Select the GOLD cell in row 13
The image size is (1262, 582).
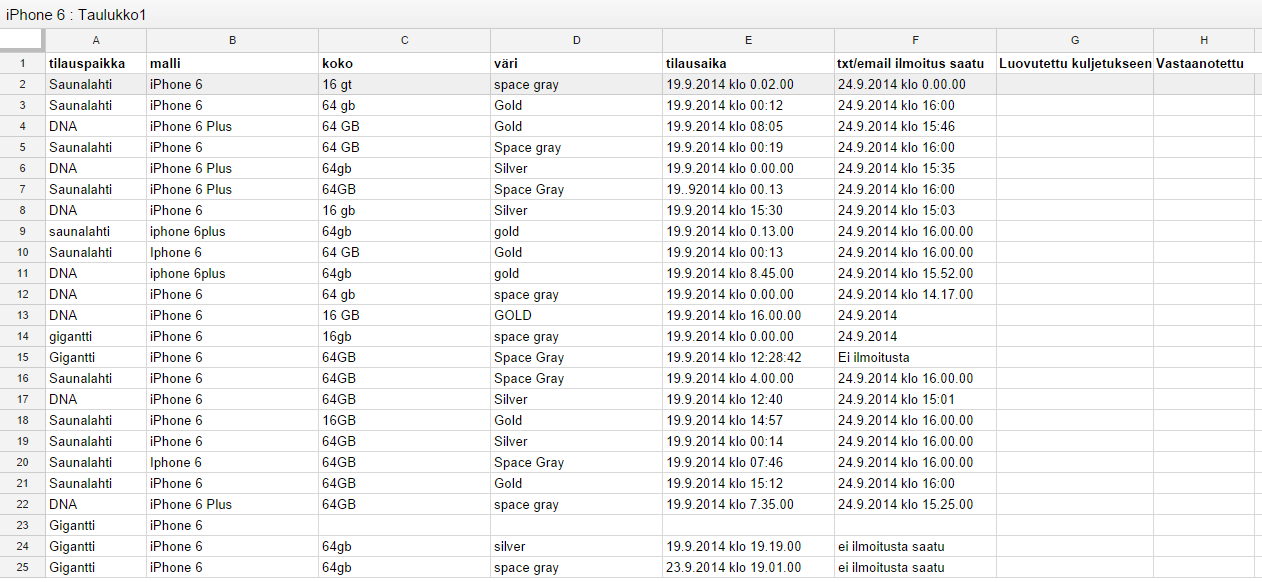[x=576, y=315]
